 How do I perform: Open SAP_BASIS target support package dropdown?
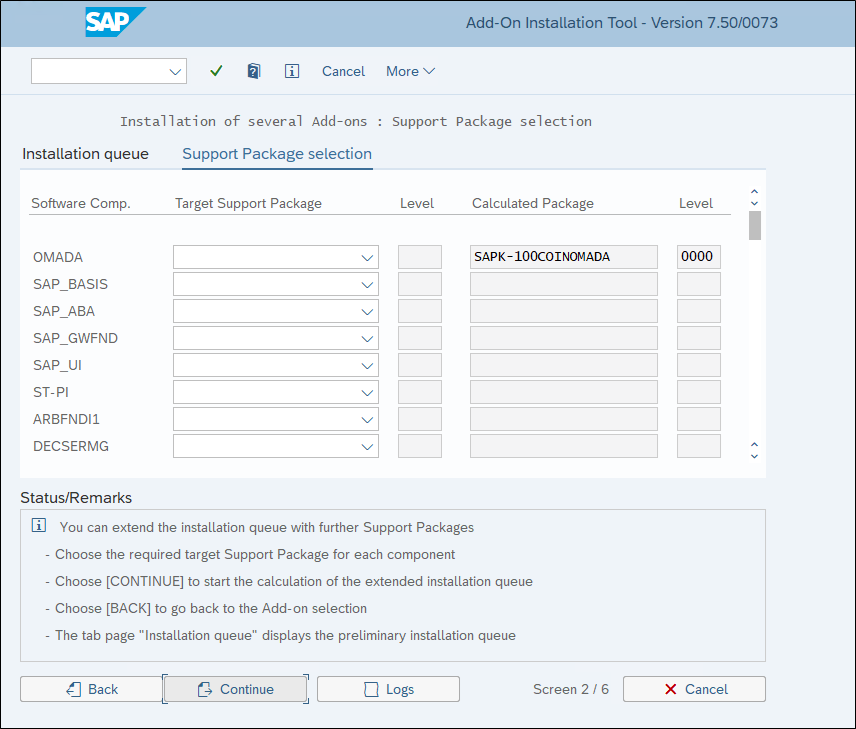(367, 285)
